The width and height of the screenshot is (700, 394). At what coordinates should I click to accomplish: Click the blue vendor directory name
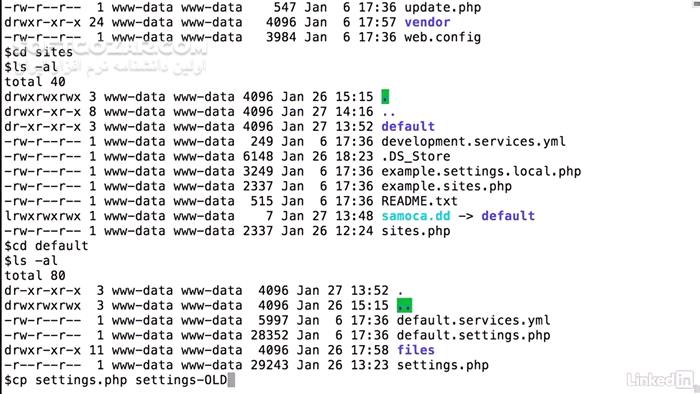427,22
